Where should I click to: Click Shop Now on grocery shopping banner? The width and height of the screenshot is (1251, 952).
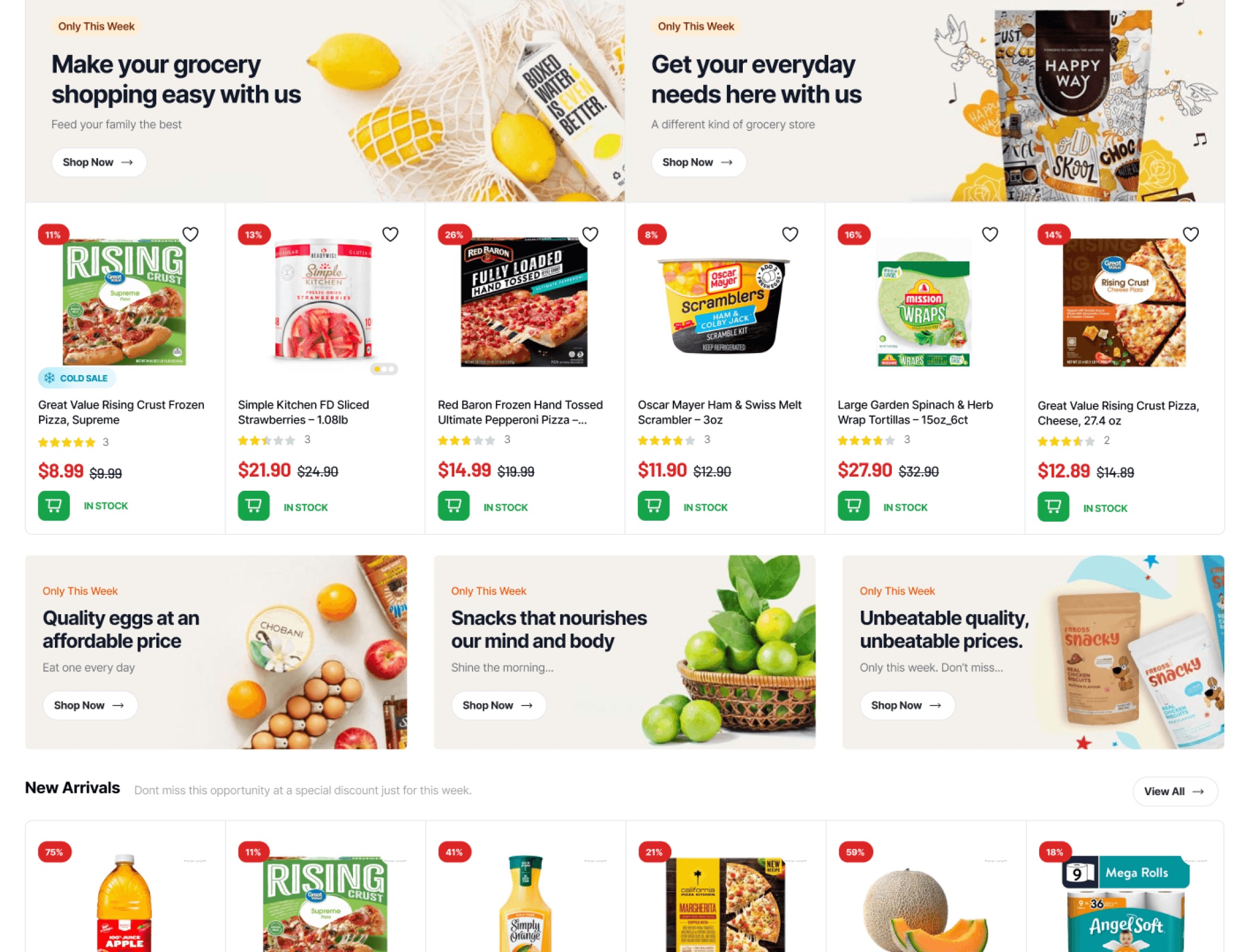[99, 163]
